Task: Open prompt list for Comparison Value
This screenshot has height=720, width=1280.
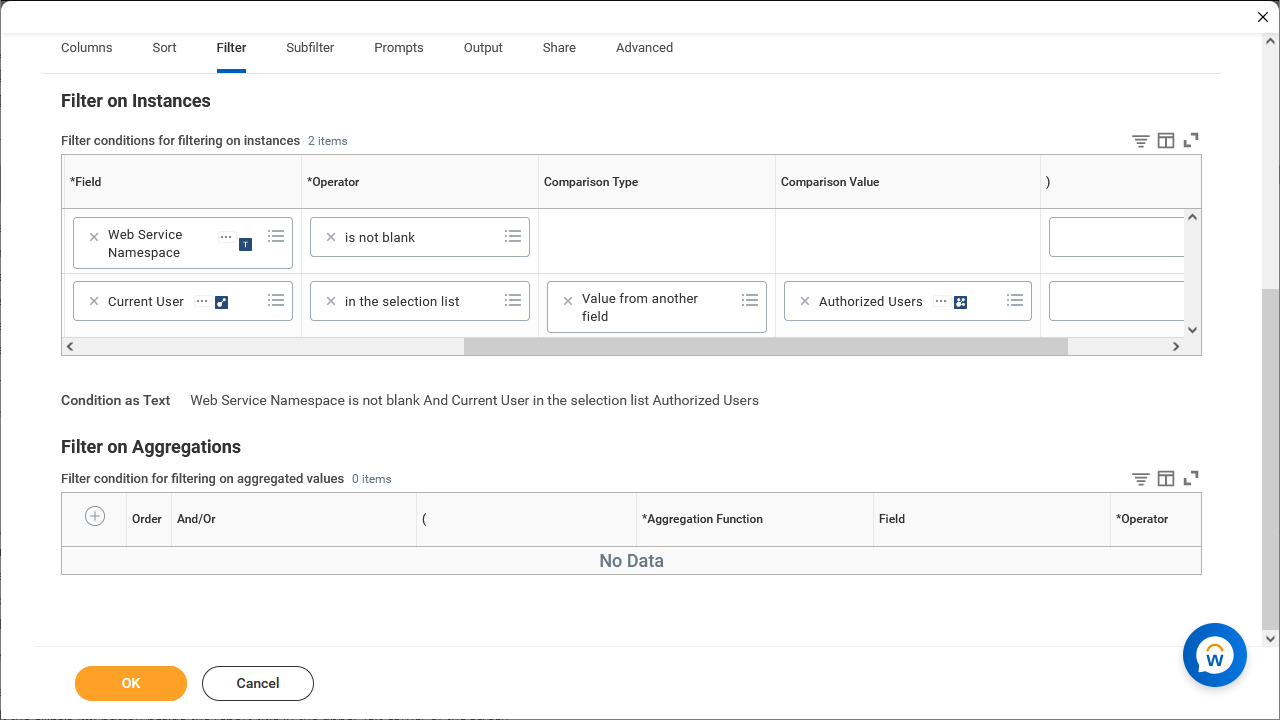Action: [1014, 300]
